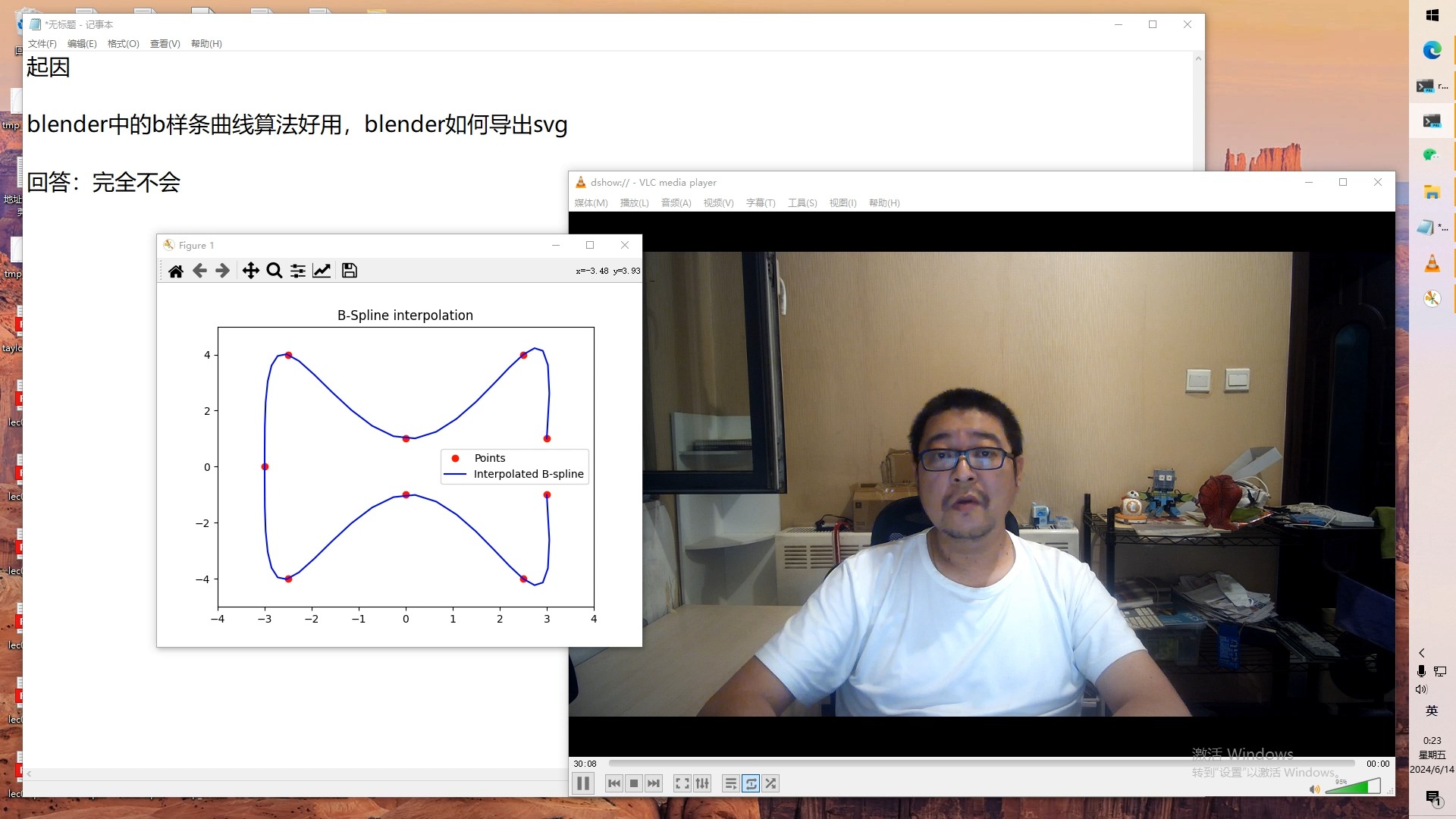This screenshot has height=819, width=1456.
Task: Click the Points legend entry
Action: (x=479, y=458)
